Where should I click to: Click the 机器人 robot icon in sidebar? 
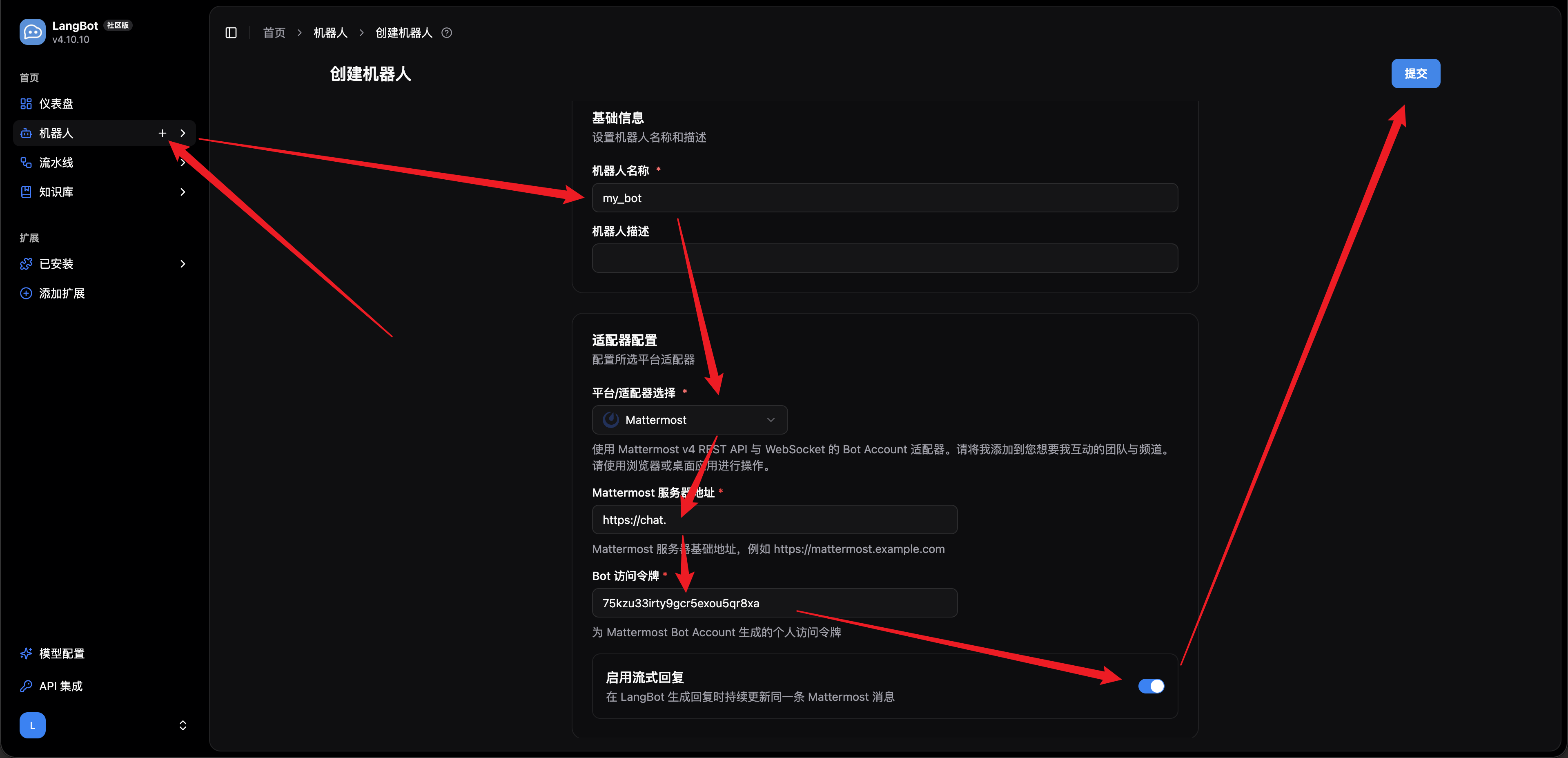click(x=26, y=133)
